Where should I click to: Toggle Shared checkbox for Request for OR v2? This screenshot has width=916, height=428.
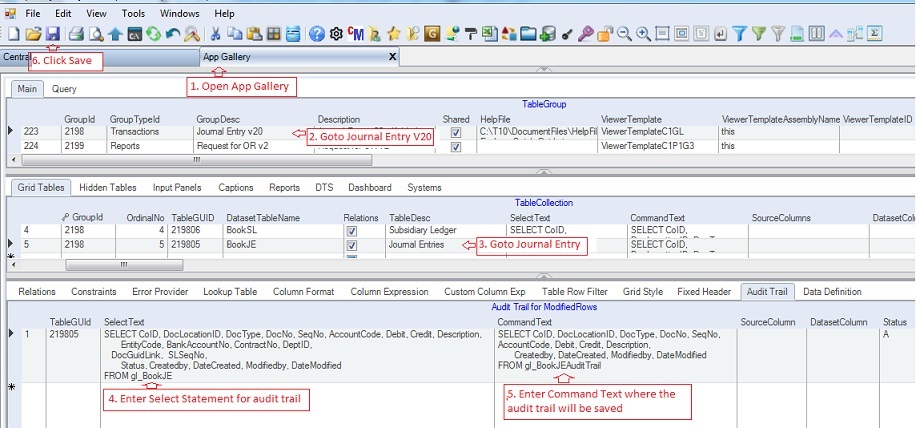[456, 147]
